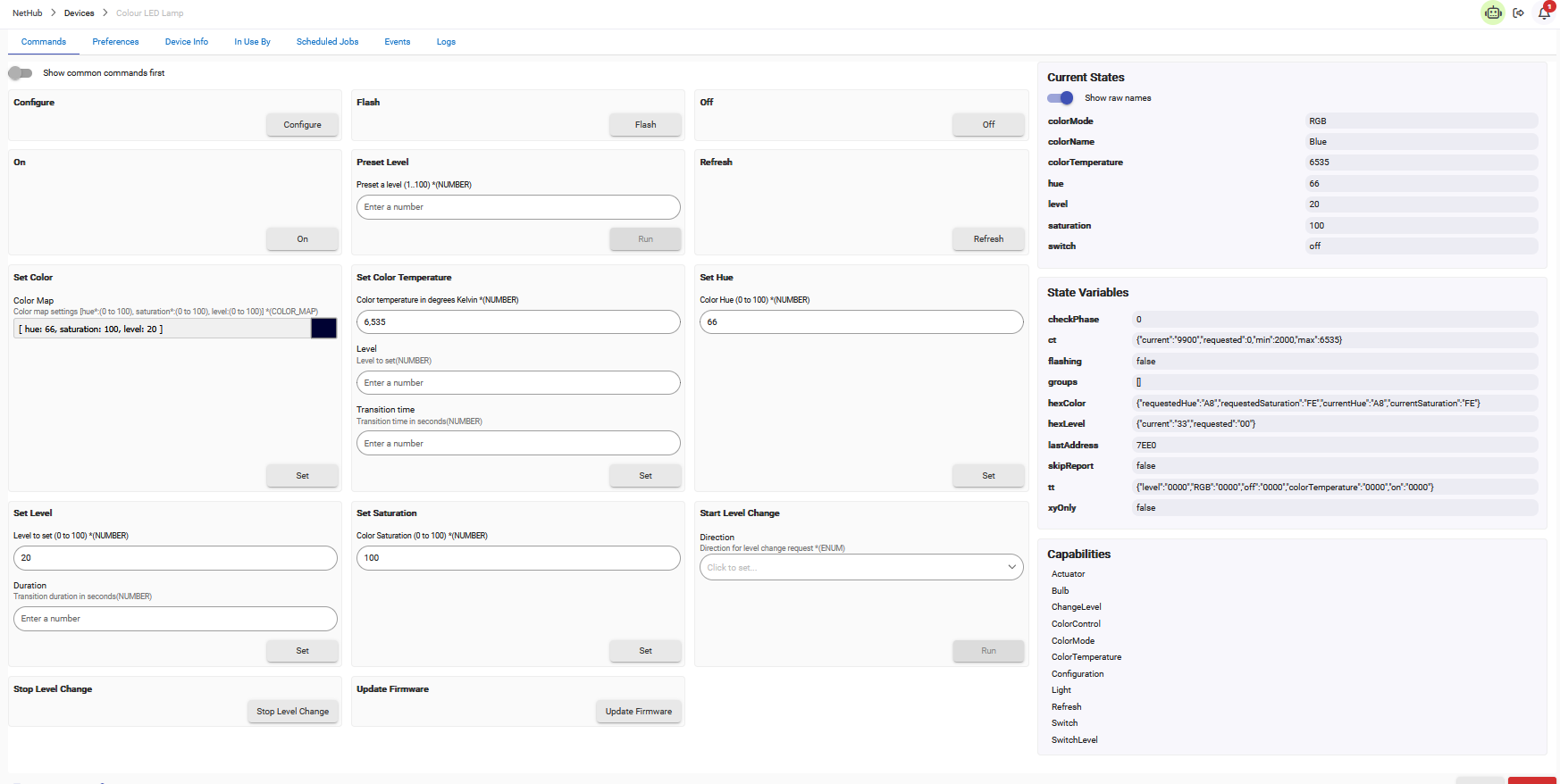This screenshot has height=784, width=1560.
Task: Open the Scheduled Jobs tab
Action: tap(327, 42)
